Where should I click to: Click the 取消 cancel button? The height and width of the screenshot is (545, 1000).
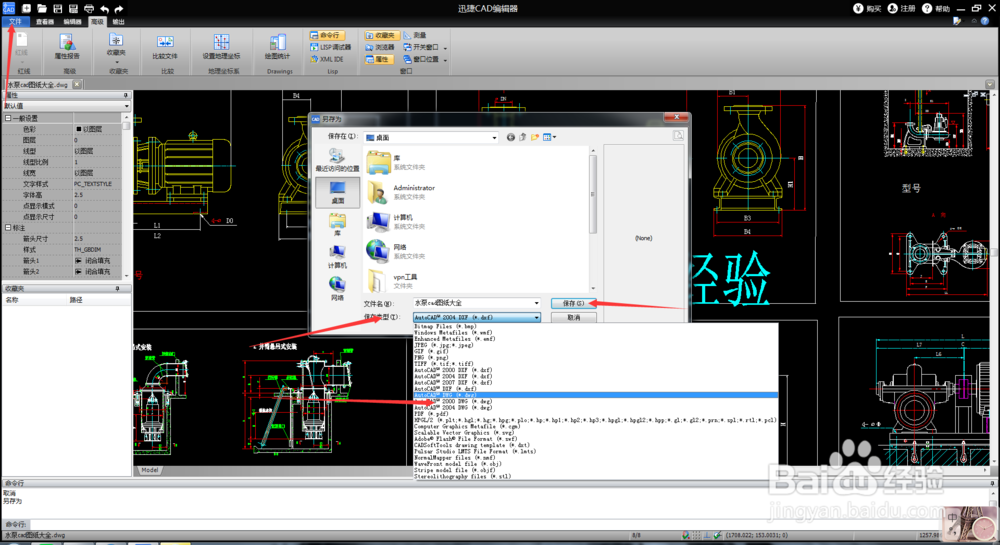click(573, 317)
